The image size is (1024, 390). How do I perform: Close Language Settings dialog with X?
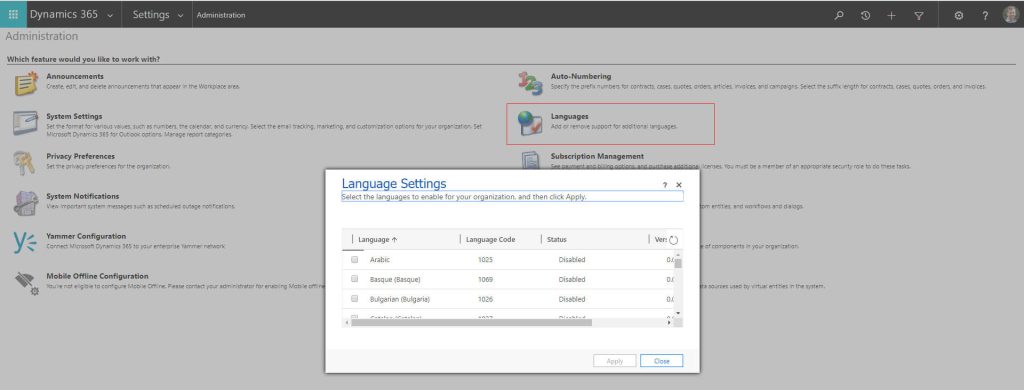tap(679, 186)
